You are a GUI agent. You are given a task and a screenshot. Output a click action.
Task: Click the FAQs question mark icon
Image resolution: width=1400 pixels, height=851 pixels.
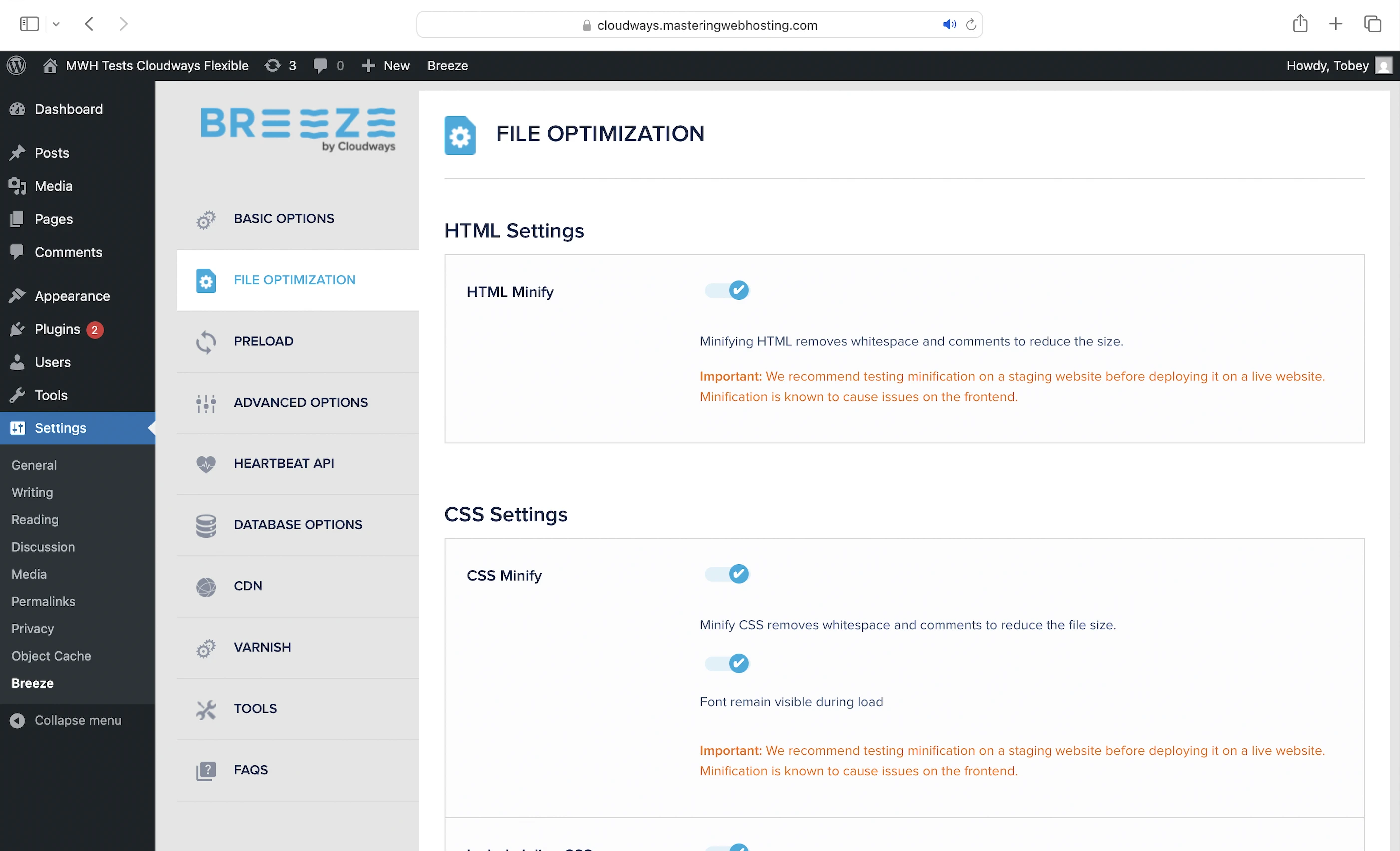206,770
